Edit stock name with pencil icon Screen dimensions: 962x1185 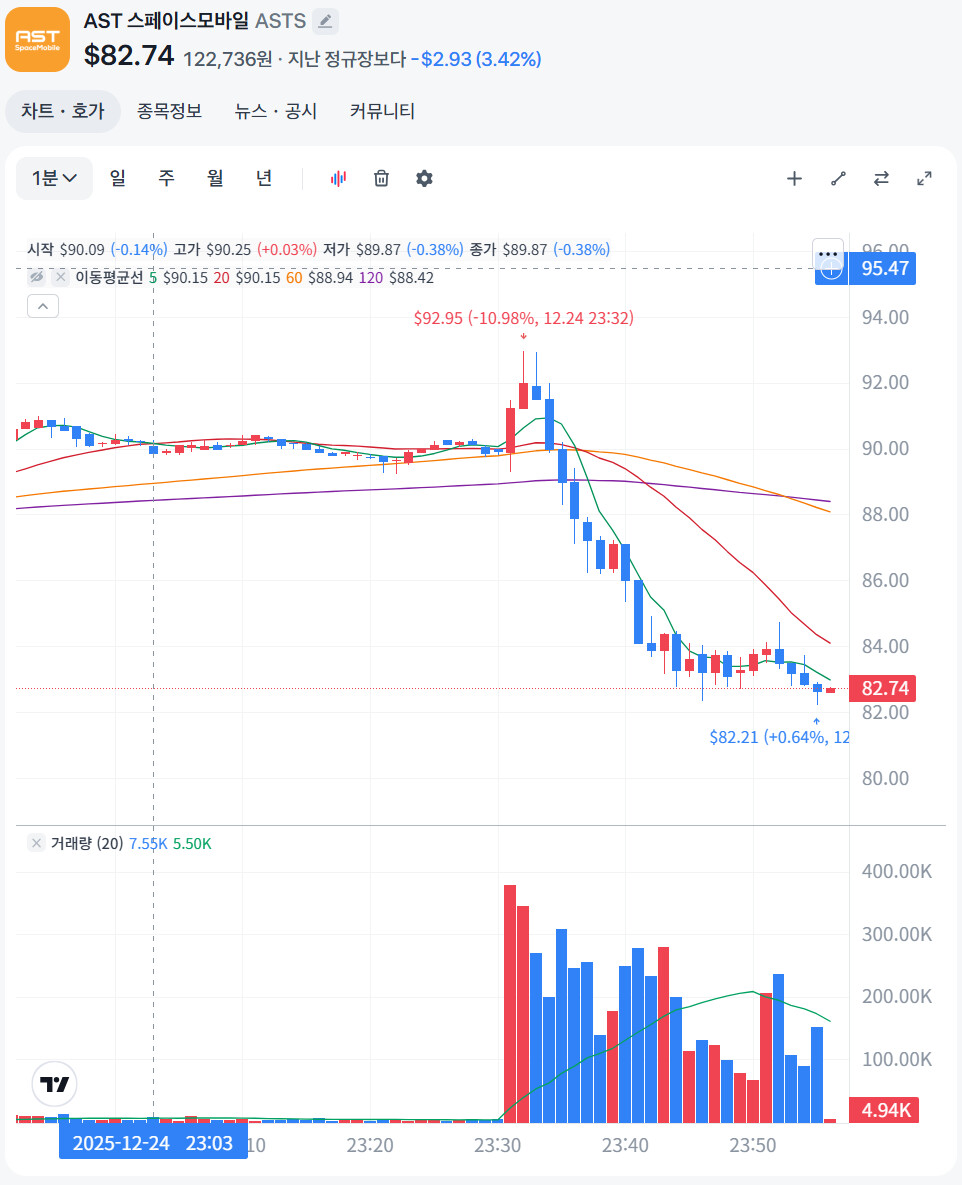[x=326, y=21]
